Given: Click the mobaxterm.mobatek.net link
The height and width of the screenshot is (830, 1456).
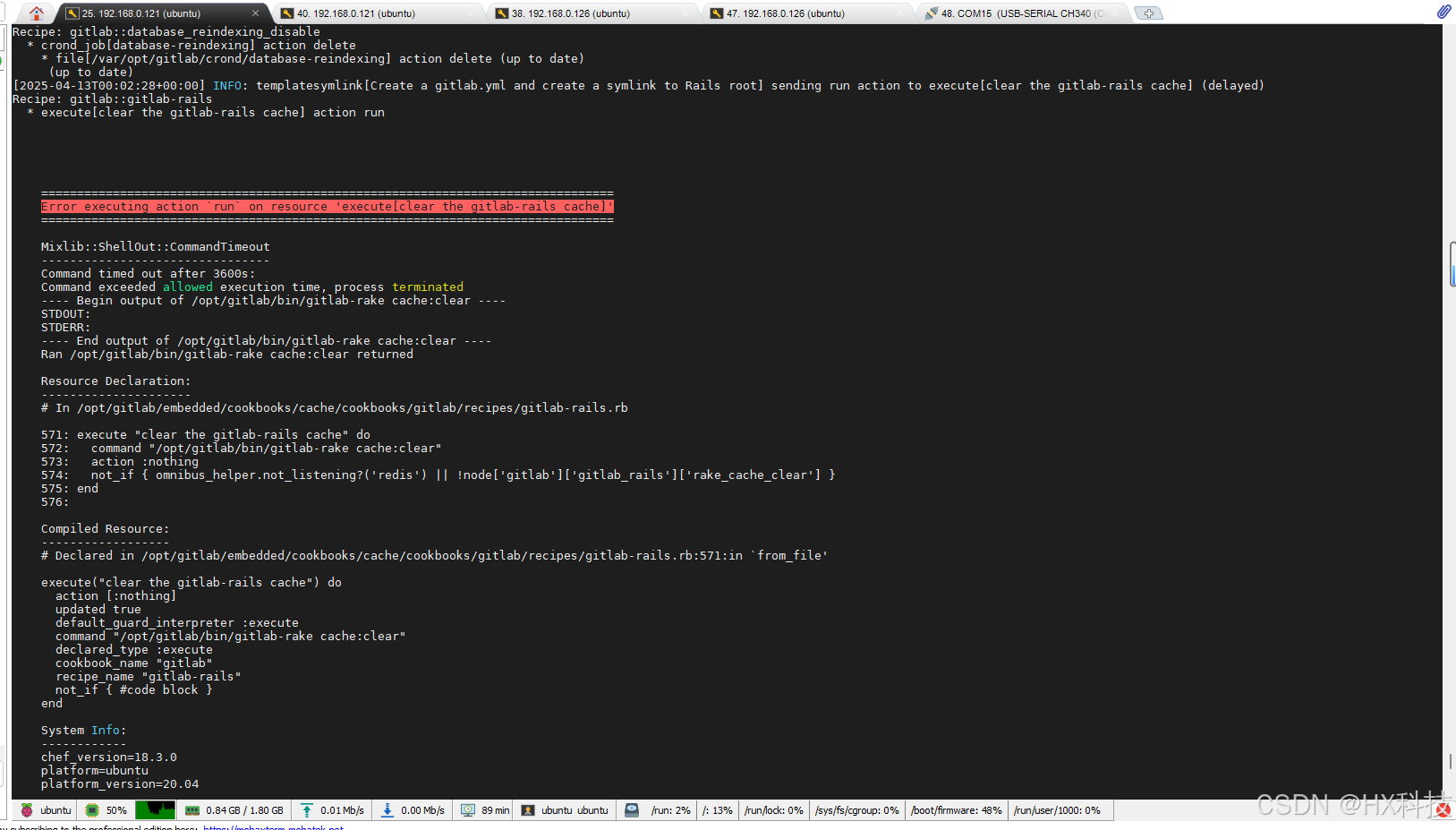Looking at the screenshot, I should pos(274,827).
